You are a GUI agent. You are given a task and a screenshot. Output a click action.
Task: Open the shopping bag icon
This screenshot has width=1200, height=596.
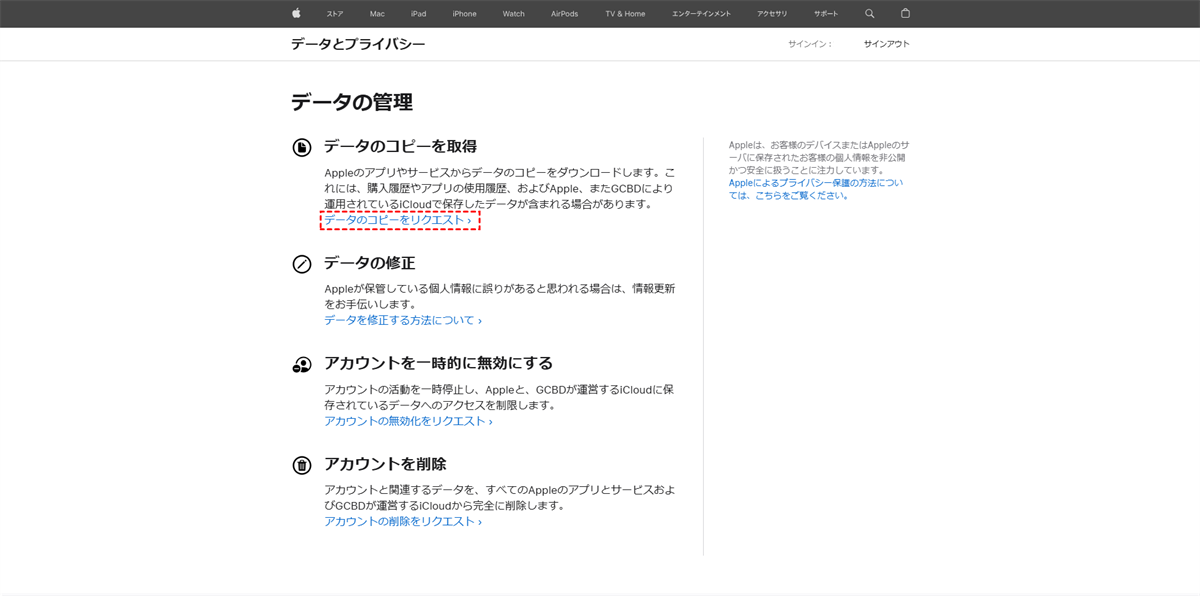tap(905, 14)
